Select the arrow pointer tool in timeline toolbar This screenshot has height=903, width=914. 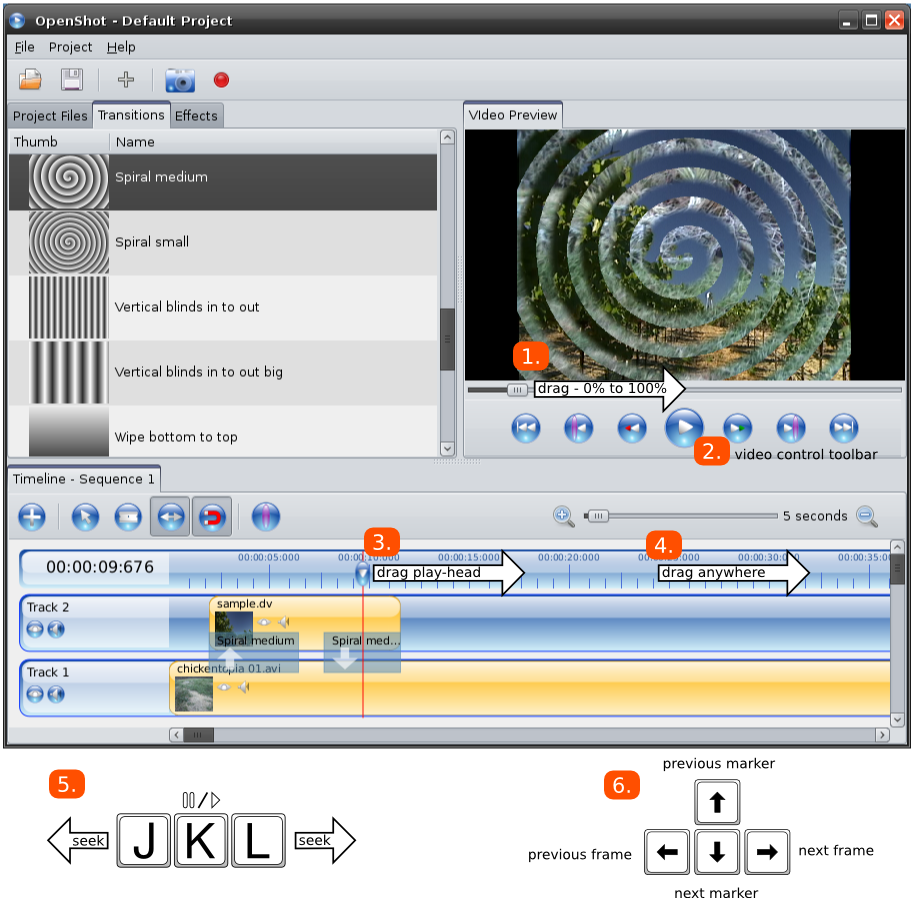85,517
